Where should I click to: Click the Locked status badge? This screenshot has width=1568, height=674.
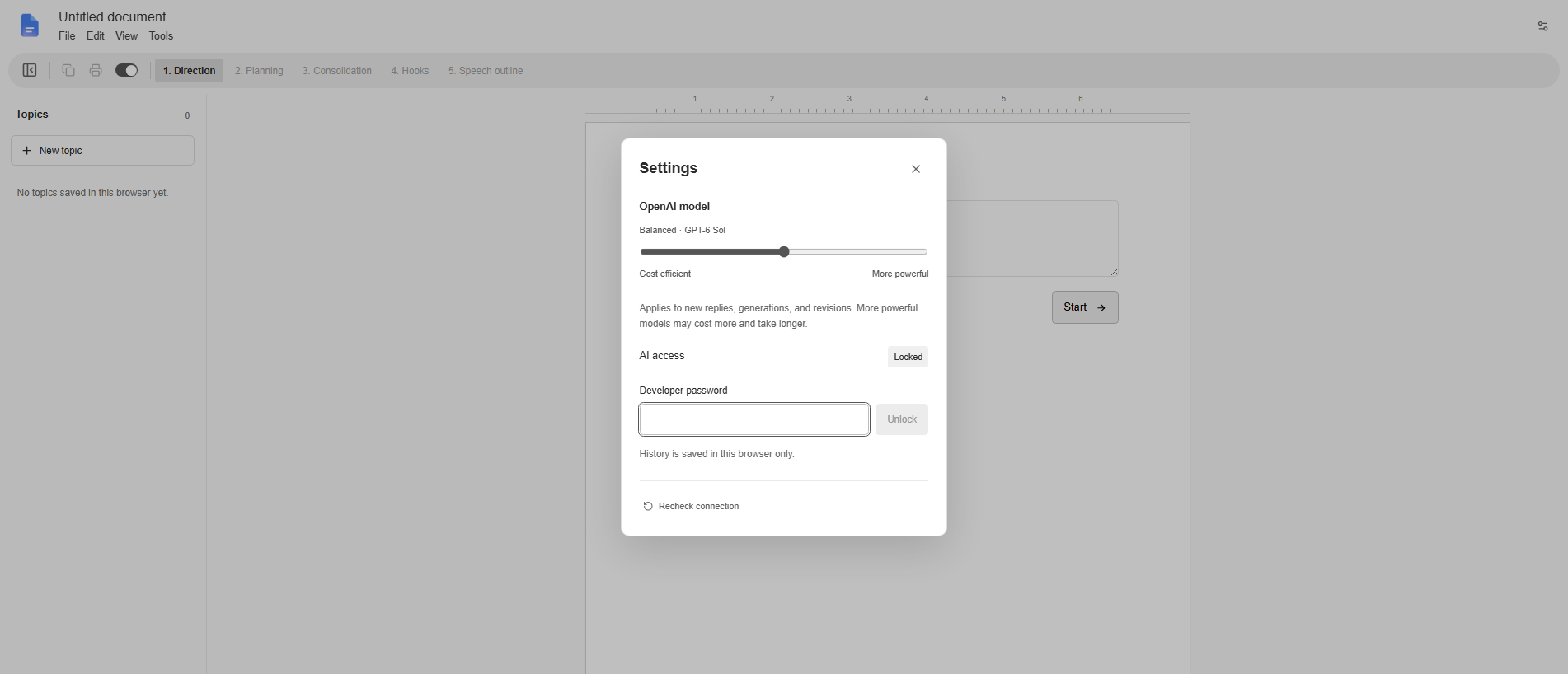point(908,357)
